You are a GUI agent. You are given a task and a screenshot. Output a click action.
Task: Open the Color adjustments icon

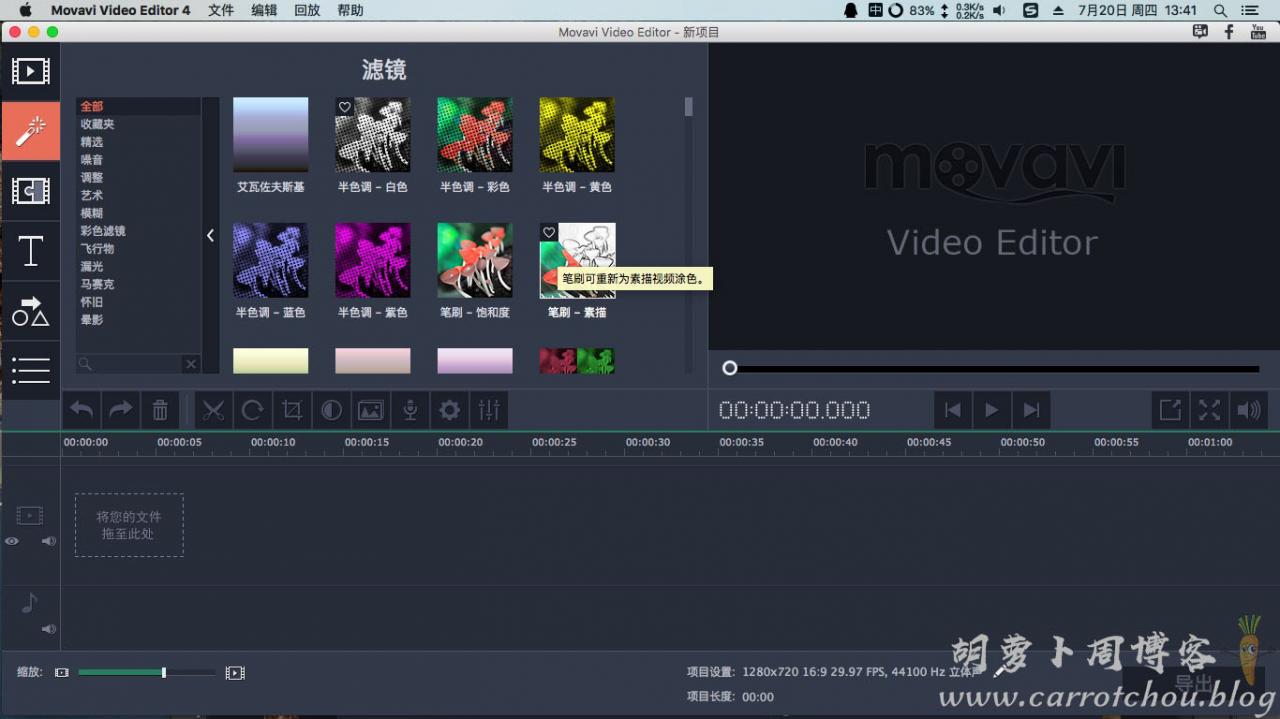coord(331,410)
